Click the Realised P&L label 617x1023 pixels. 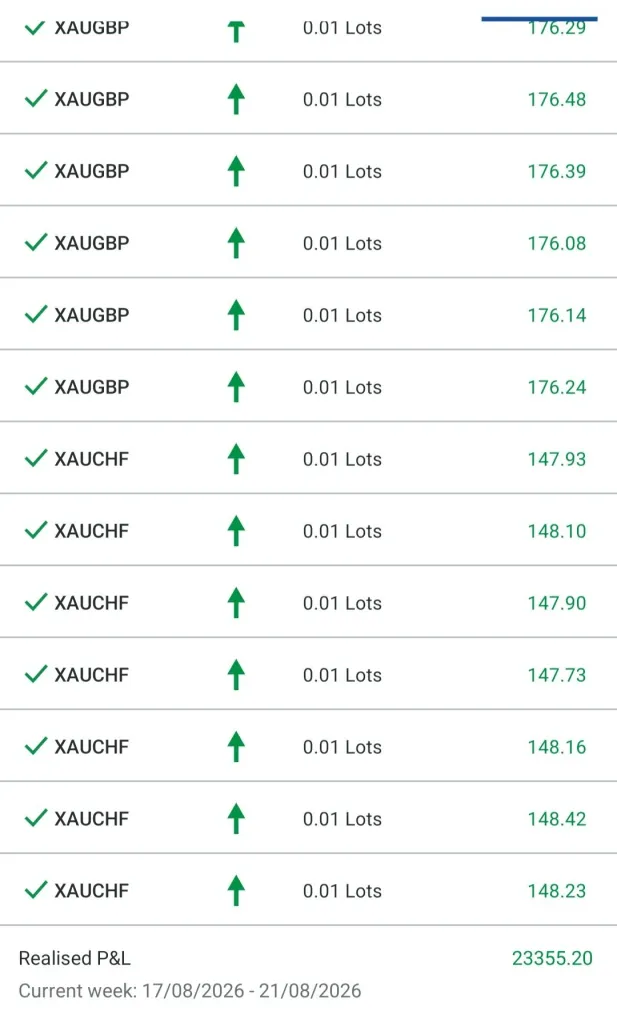pos(75,958)
